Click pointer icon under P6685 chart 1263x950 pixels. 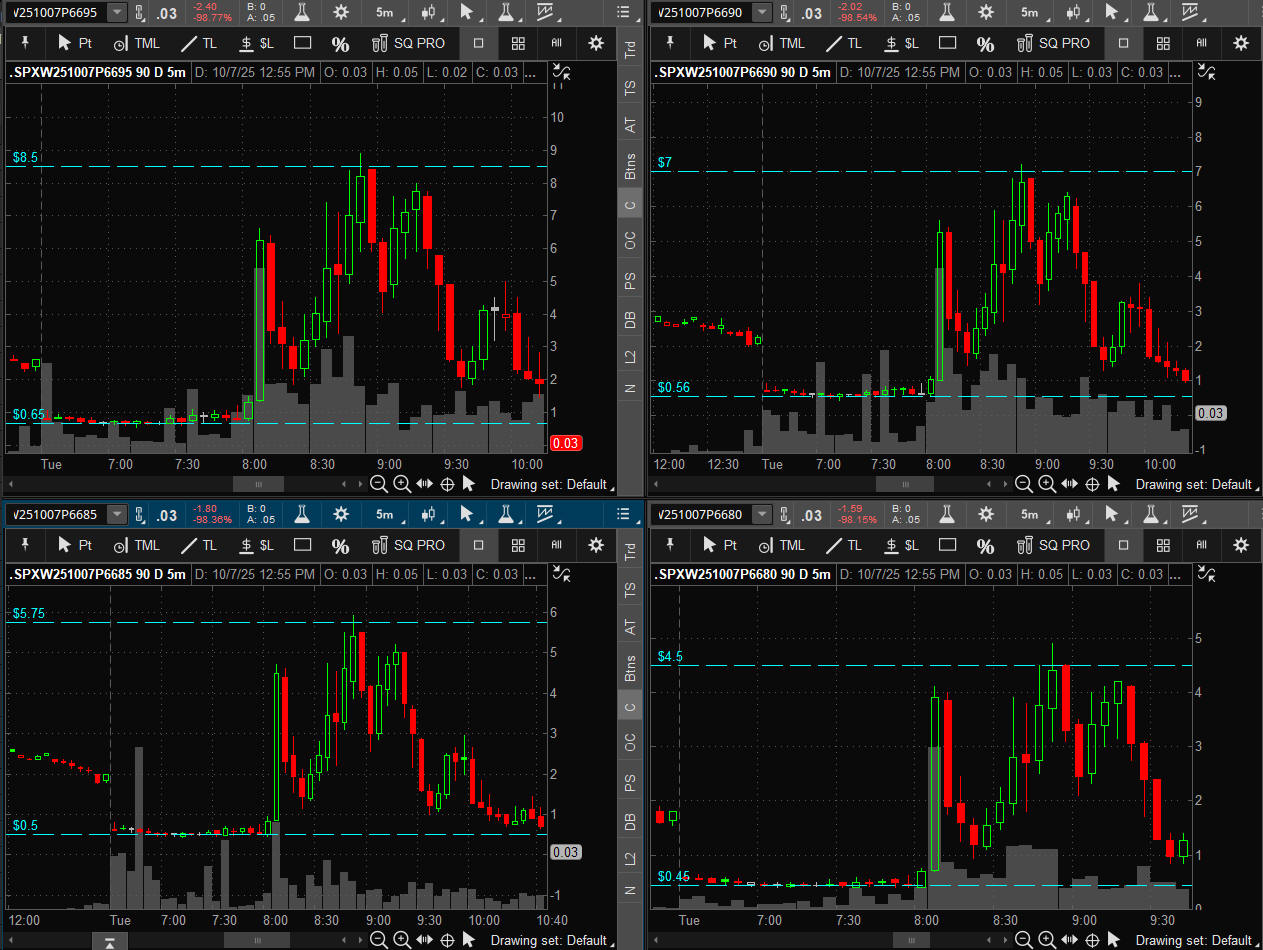pyautogui.click(x=469, y=940)
